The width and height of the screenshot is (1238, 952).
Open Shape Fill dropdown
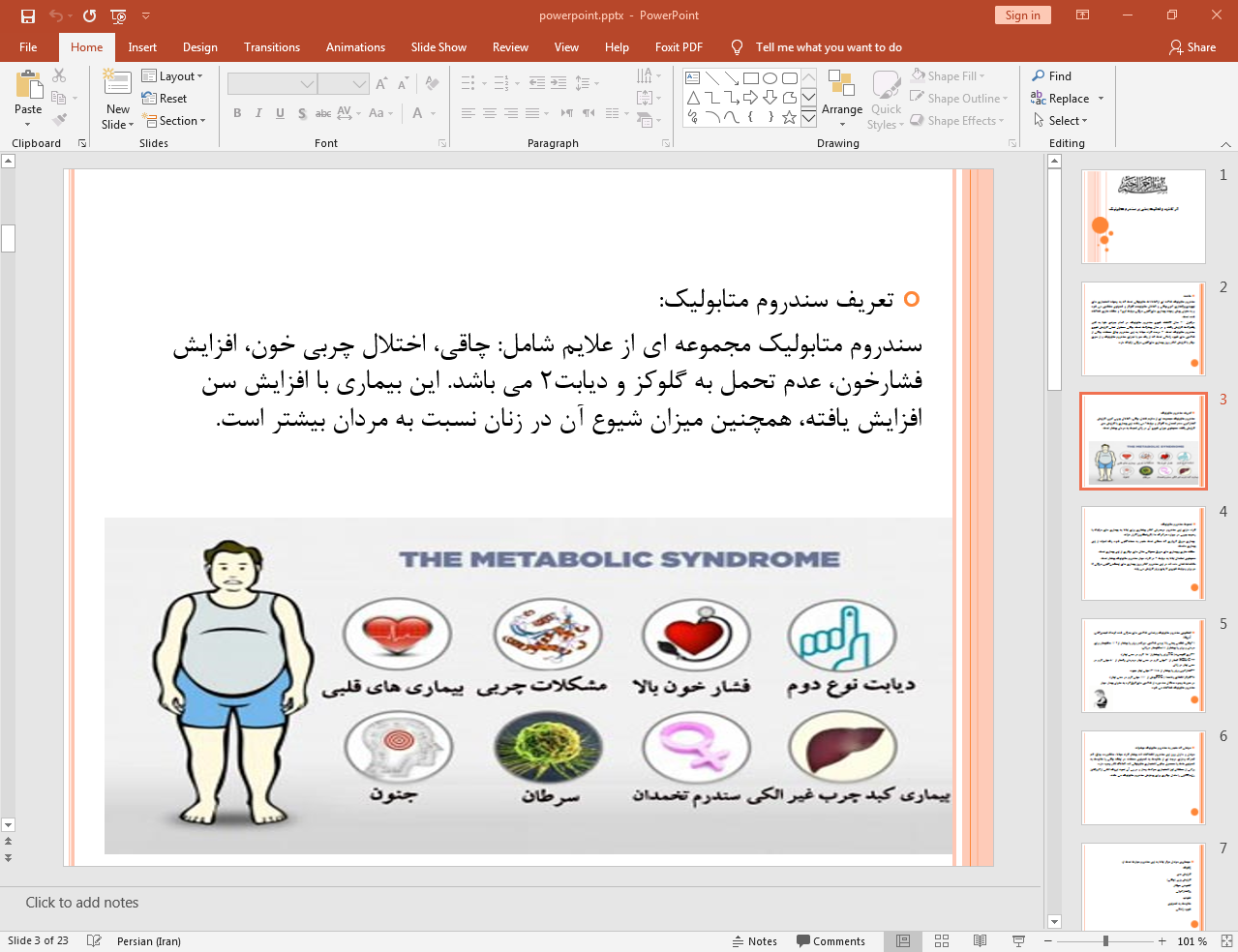tap(949, 75)
